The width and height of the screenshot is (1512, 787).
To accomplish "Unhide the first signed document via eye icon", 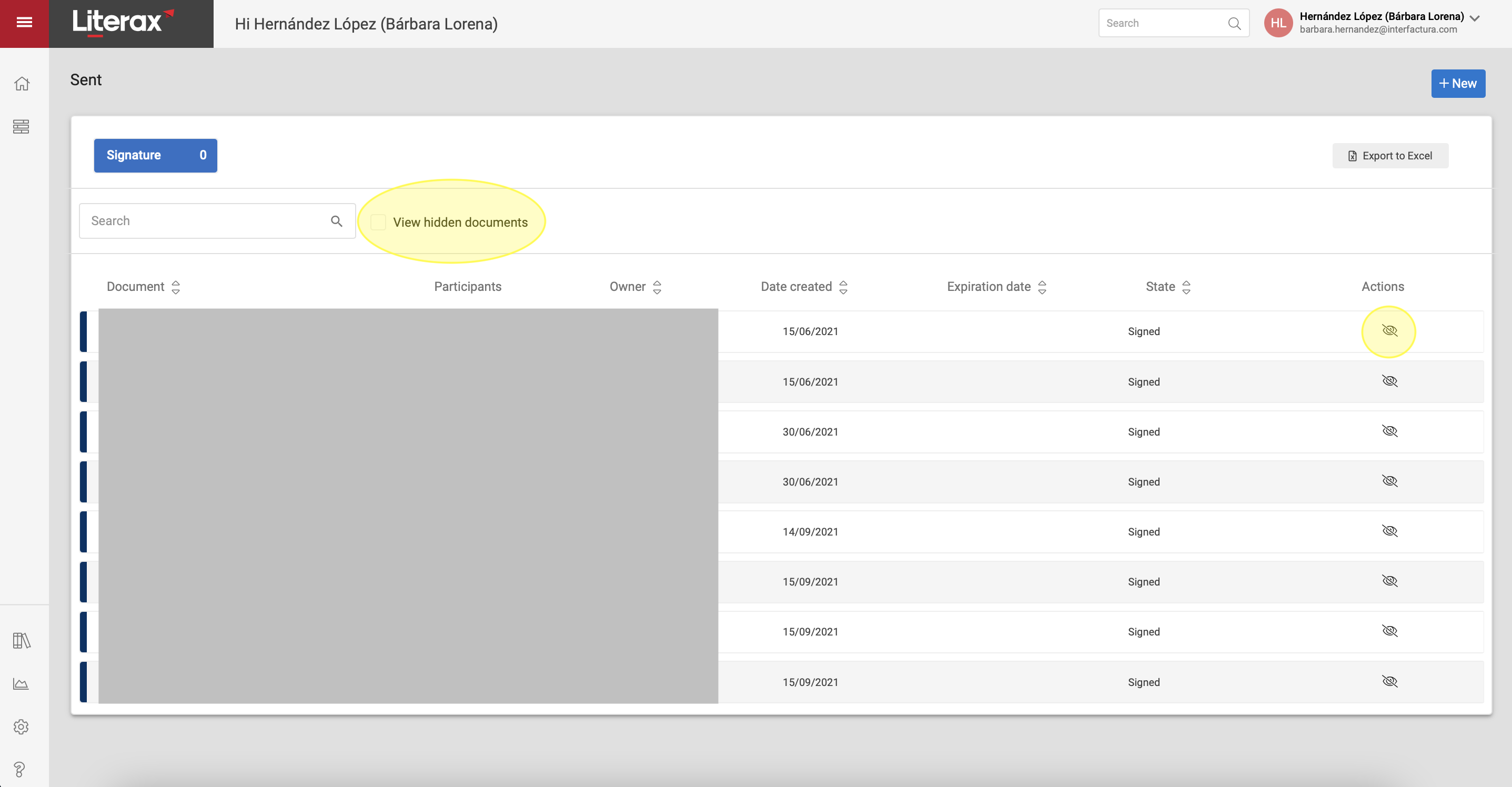I will [x=1389, y=330].
